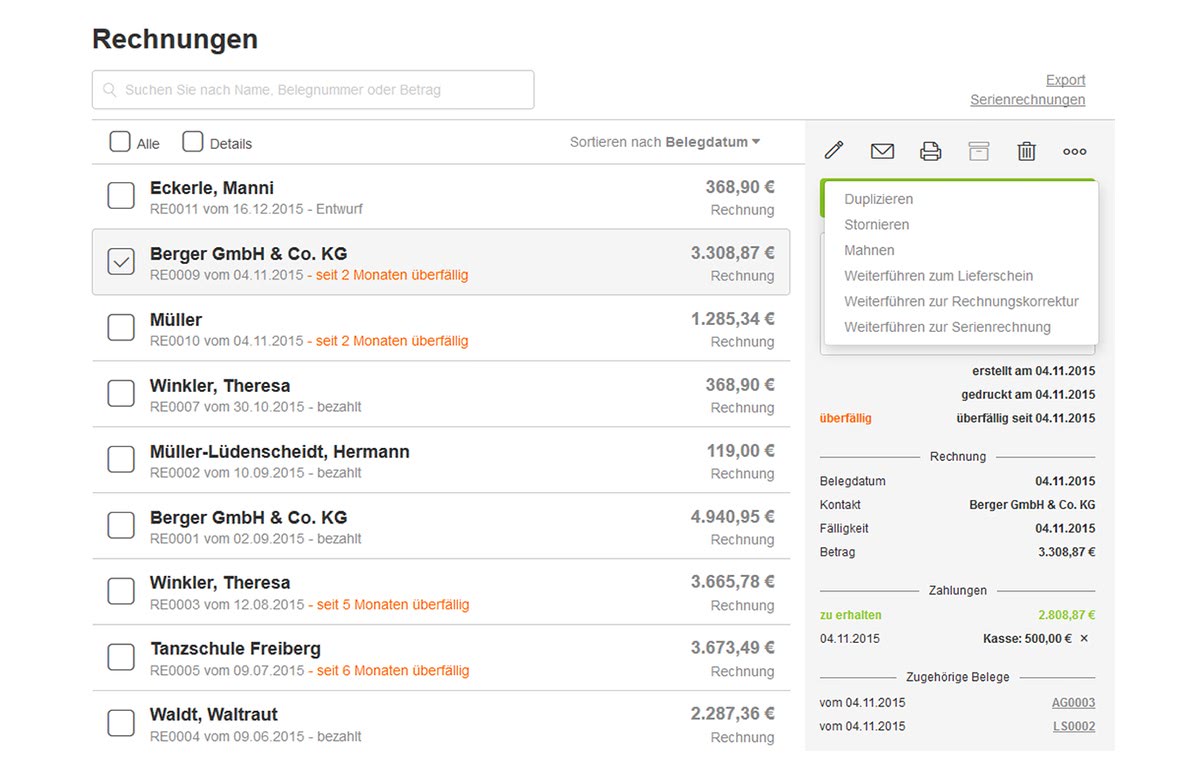Select the Eckerle, Manni invoice checkbox
Screen dimensions: 1200x763
pyautogui.click(x=121, y=196)
